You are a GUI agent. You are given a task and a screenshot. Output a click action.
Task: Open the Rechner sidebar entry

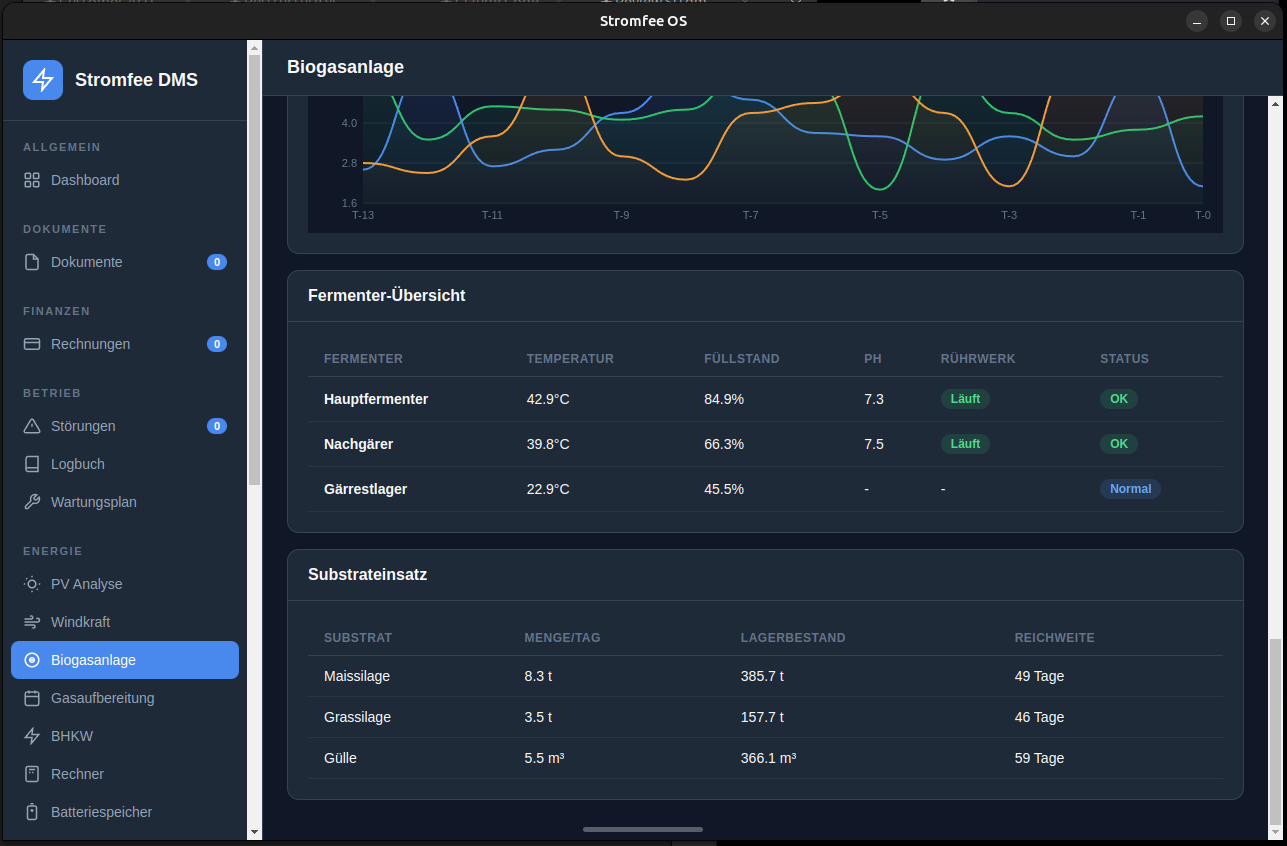click(77, 774)
